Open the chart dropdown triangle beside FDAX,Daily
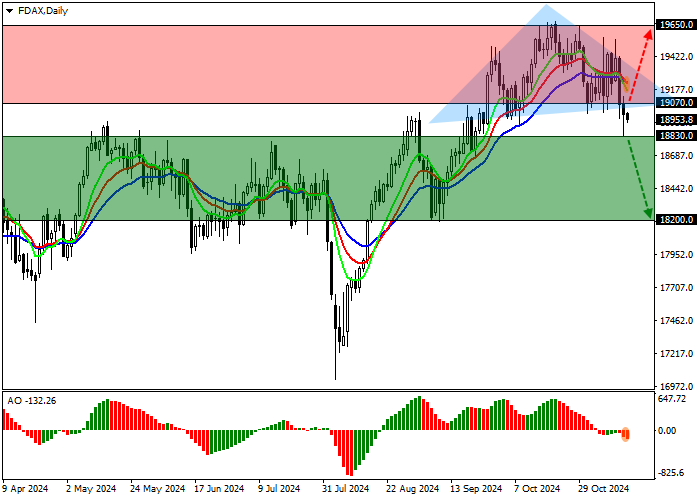Image resolution: width=700 pixels, height=500 pixels. [9, 11]
